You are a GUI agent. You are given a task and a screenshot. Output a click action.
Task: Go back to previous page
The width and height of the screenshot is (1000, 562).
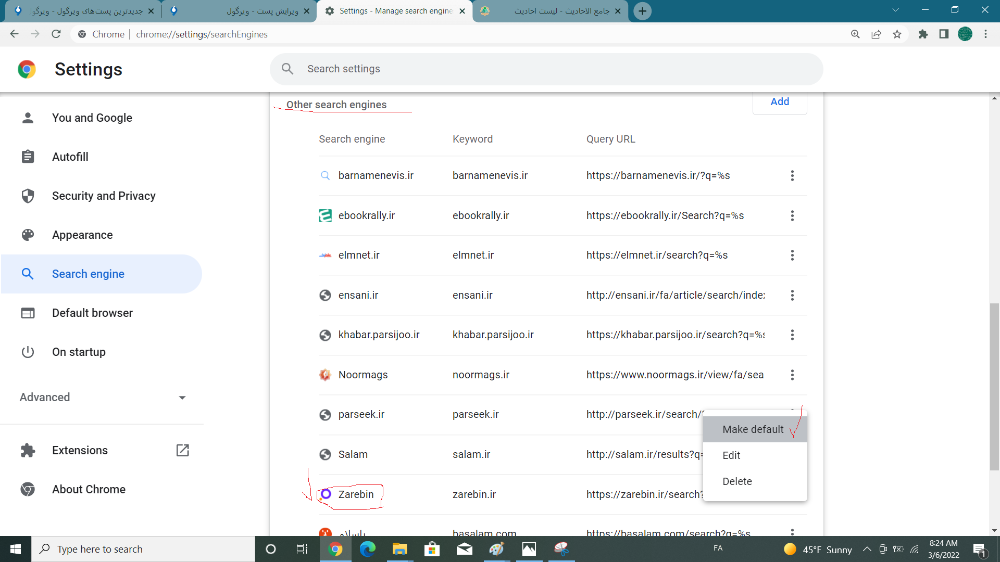pyautogui.click(x=14, y=34)
